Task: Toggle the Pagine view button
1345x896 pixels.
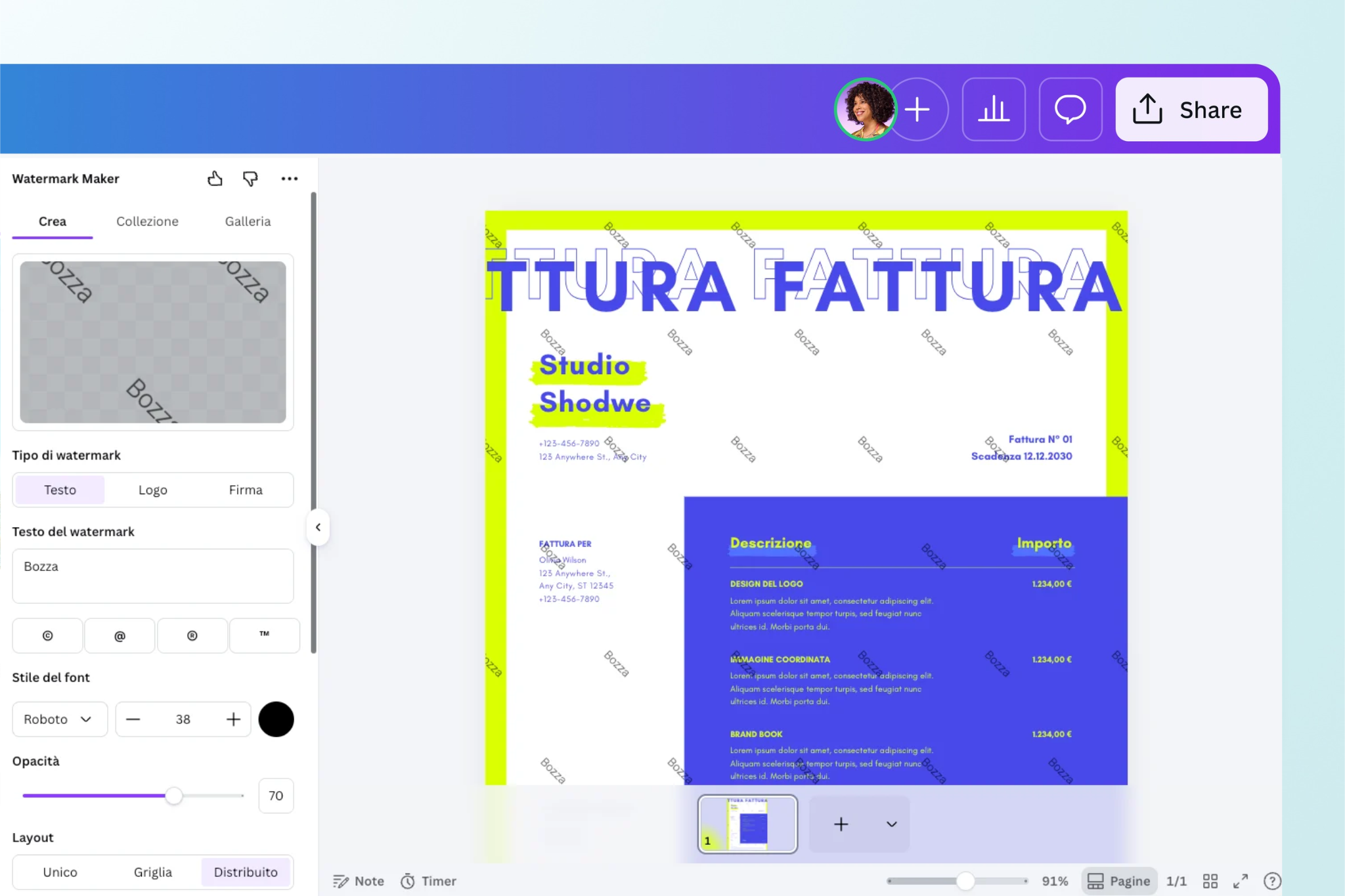Action: (1119, 881)
